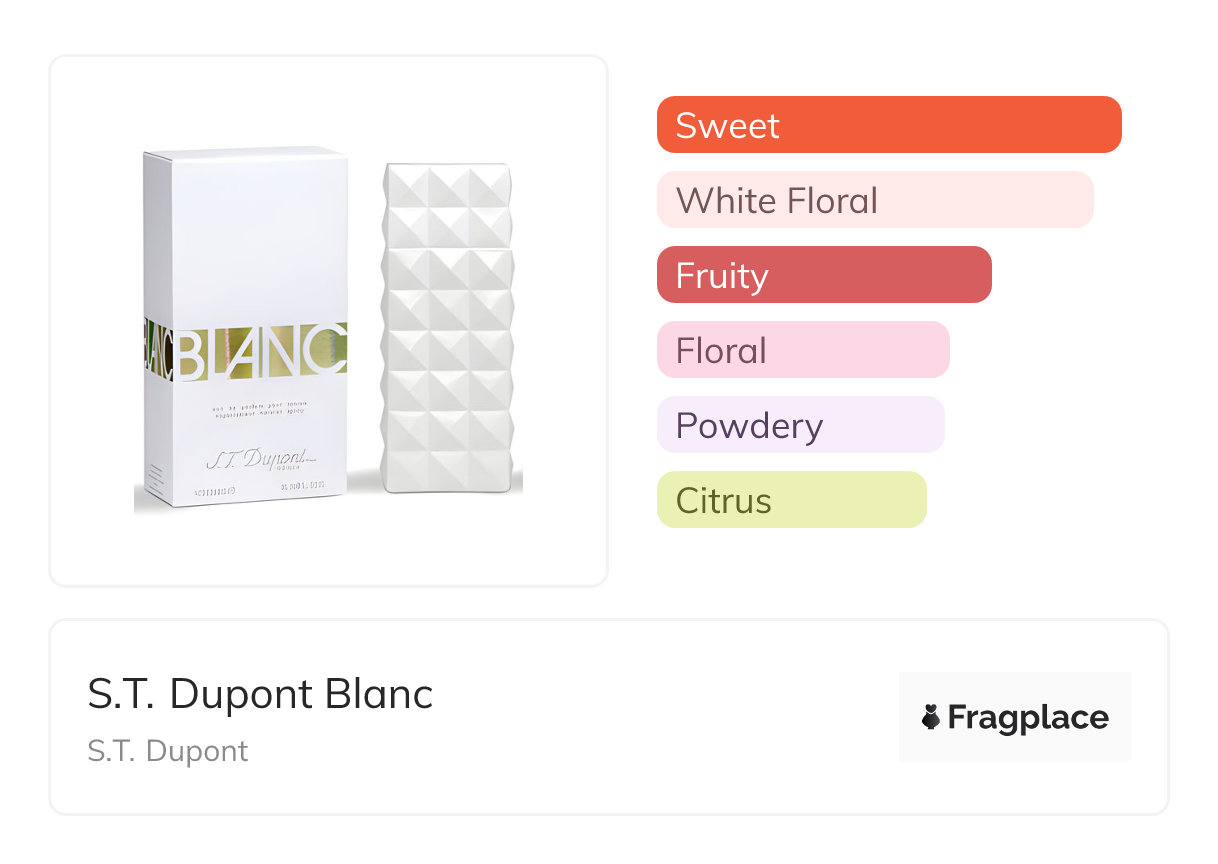Click the gray S.T. Dupont brand subtitle
This screenshot has height=864, width=1218.
tap(167, 751)
